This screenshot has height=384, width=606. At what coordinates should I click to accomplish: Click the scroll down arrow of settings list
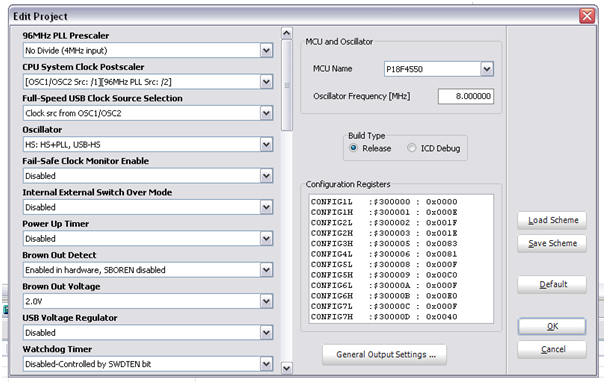(286, 368)
